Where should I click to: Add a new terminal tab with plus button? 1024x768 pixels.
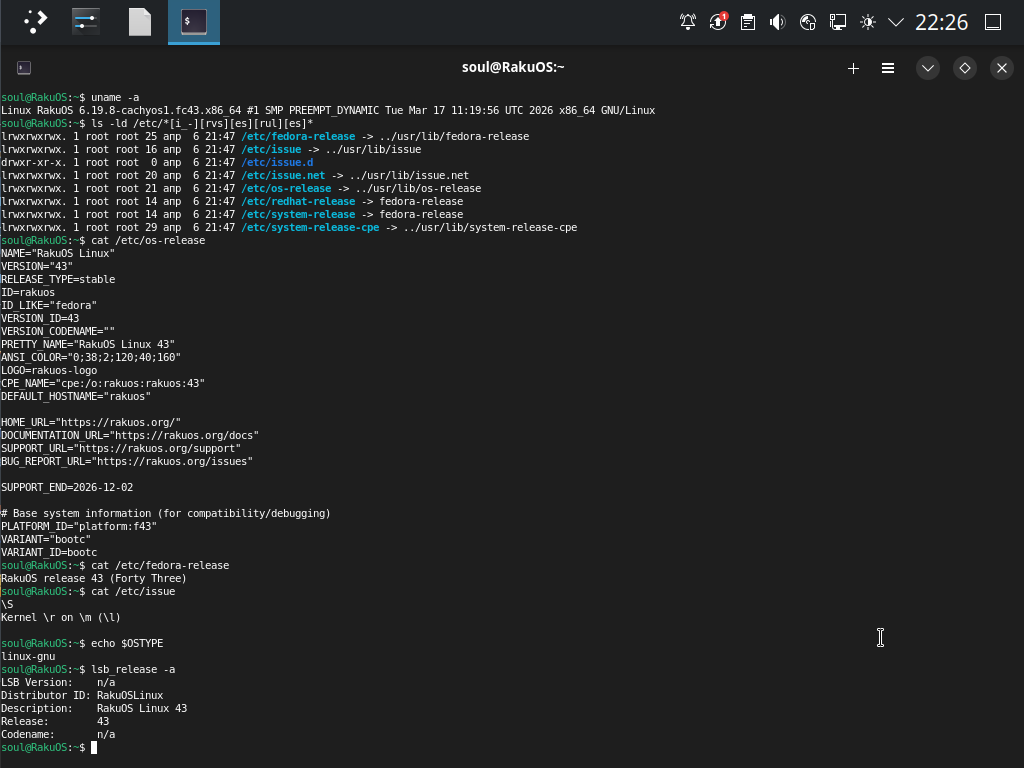[853, 68]
